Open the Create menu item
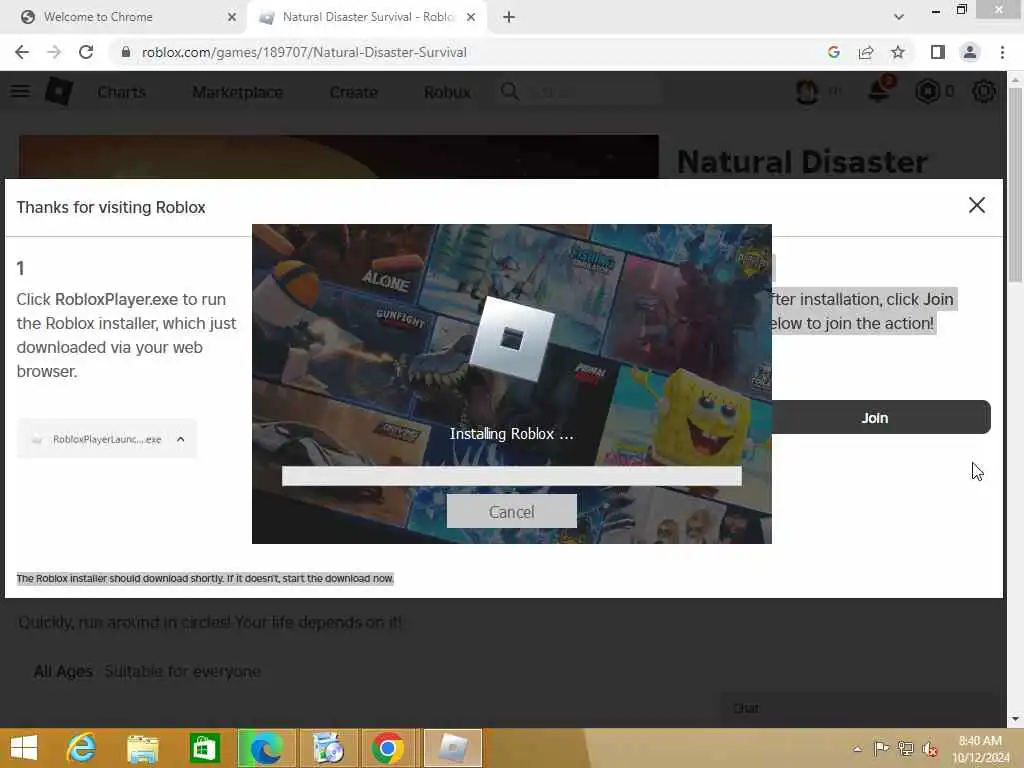1024x768 pixels. [x=353, y=92]
